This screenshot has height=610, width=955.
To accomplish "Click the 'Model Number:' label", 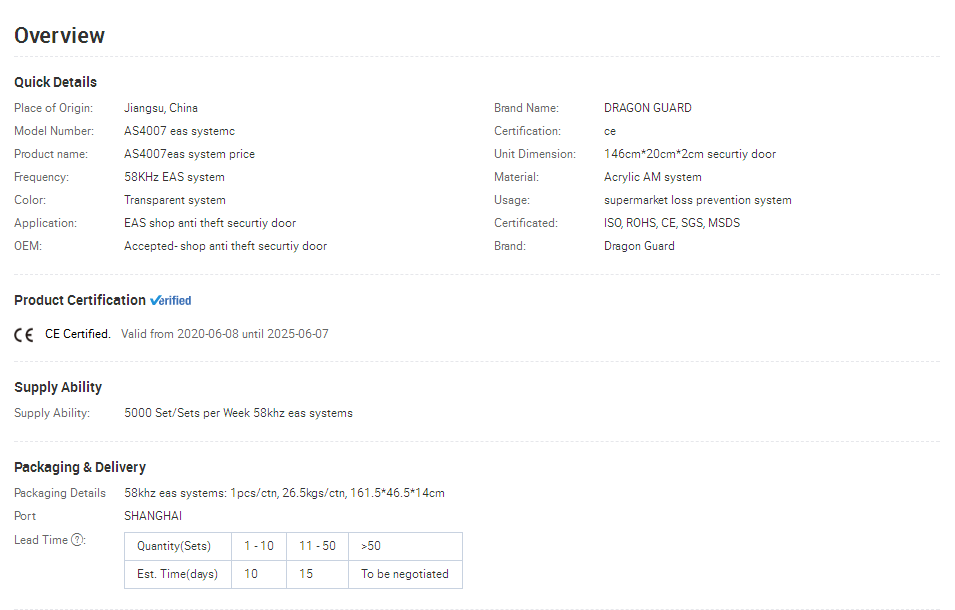I will click(54, 131).
